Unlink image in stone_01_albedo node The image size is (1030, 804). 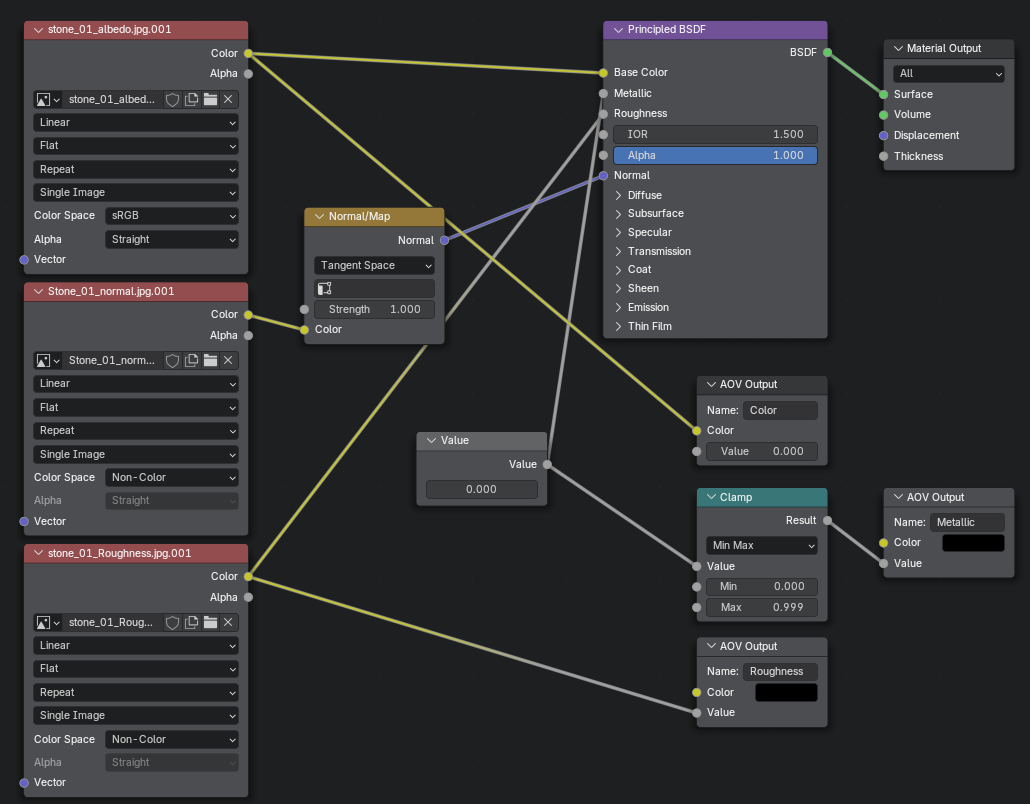[x=228, y=99]
